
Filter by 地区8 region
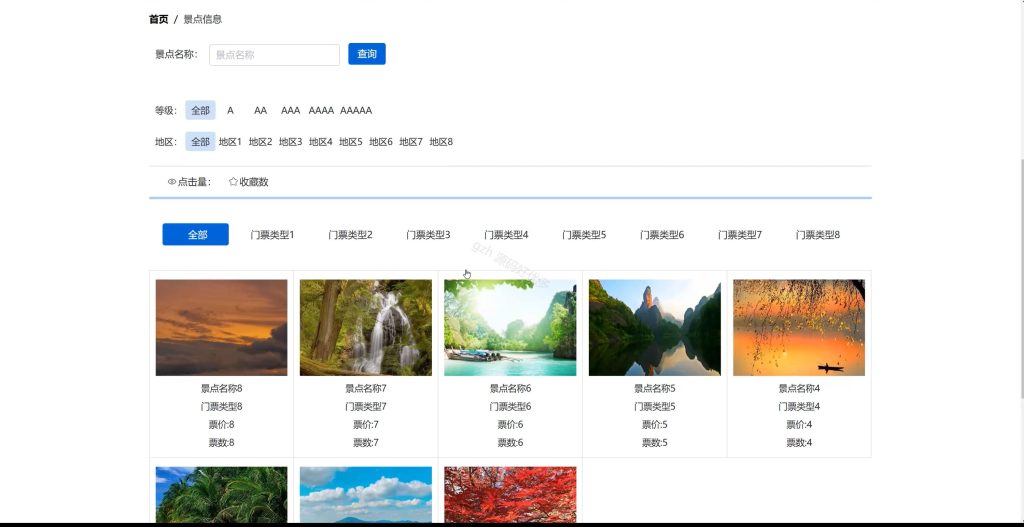coord(441,142)
